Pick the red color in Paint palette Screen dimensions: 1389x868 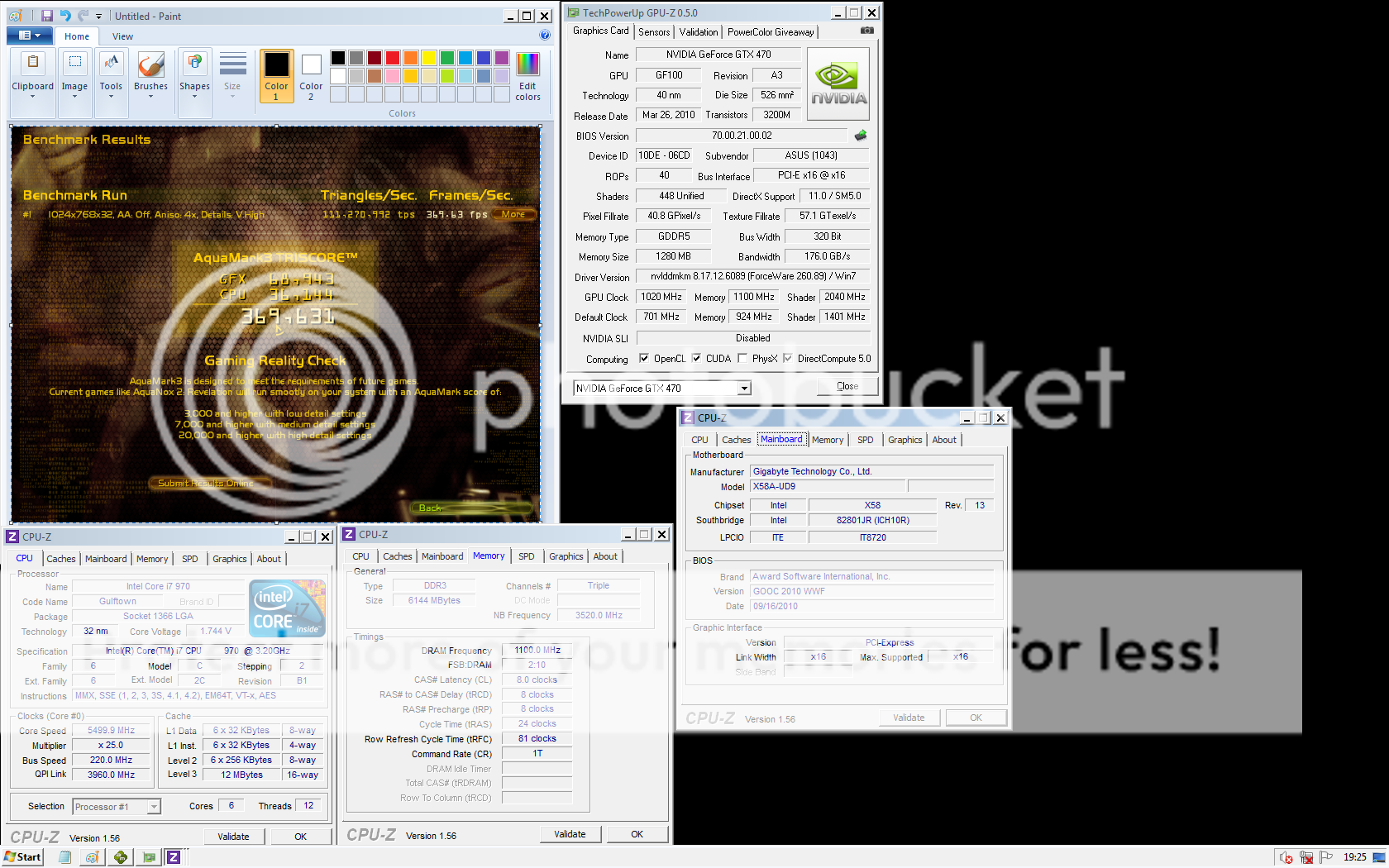393,58
